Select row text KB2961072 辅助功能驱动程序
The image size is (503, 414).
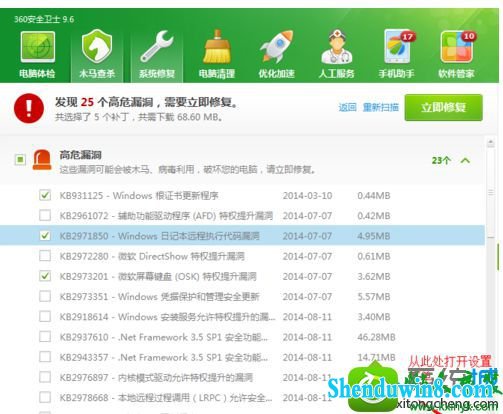click(x=166, y=216)
